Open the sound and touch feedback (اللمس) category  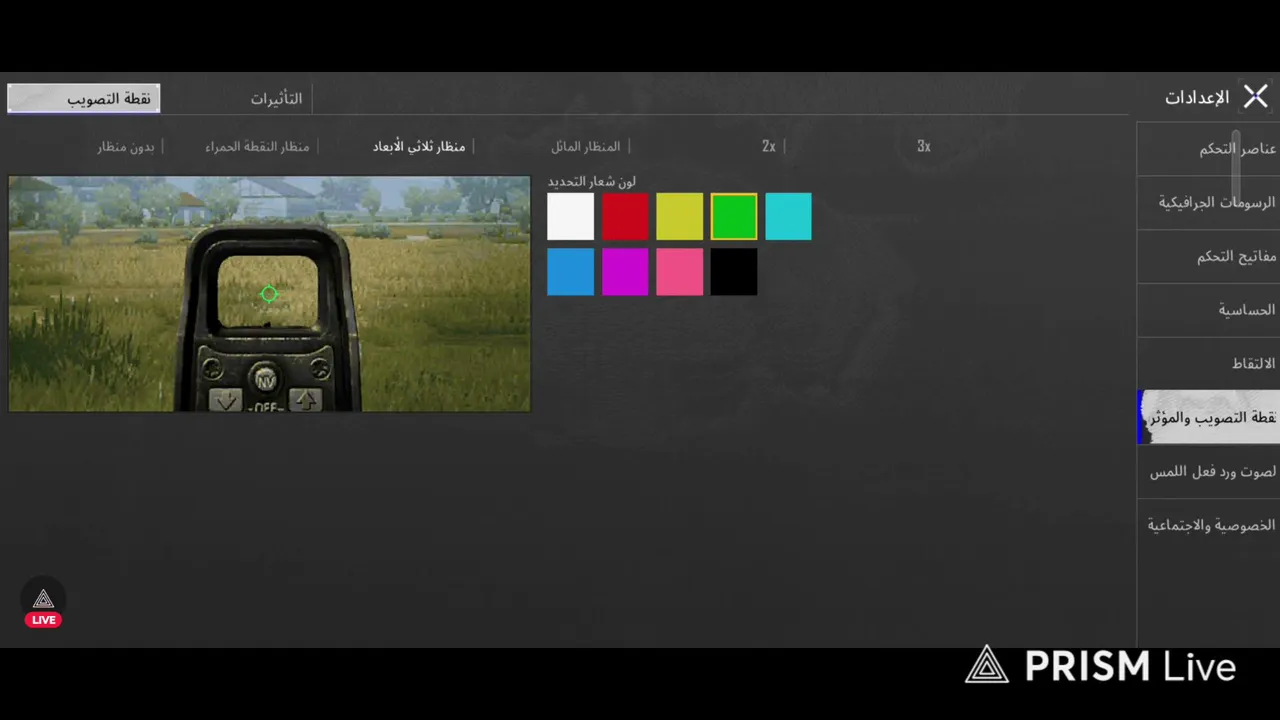pos(1208,472)
